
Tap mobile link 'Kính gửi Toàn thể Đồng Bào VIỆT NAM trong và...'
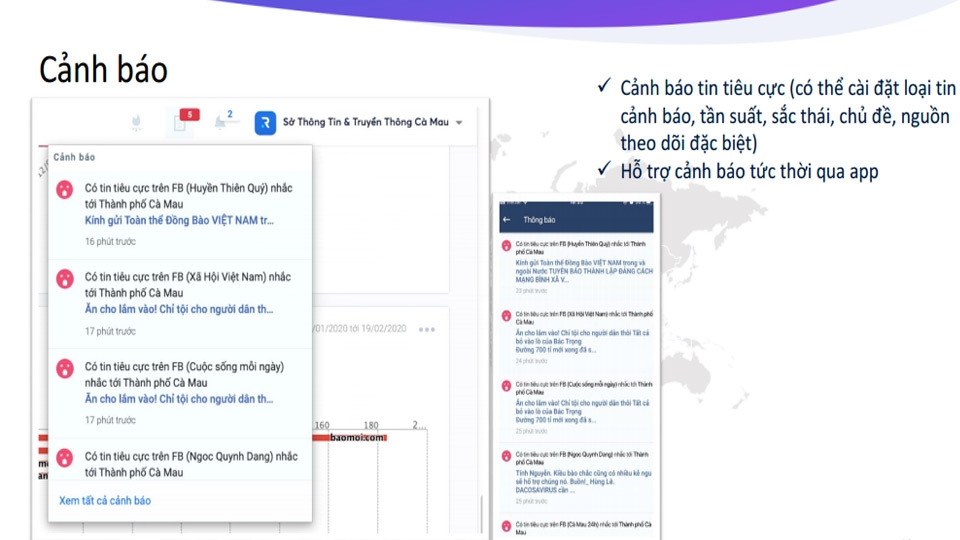[584, 271]
